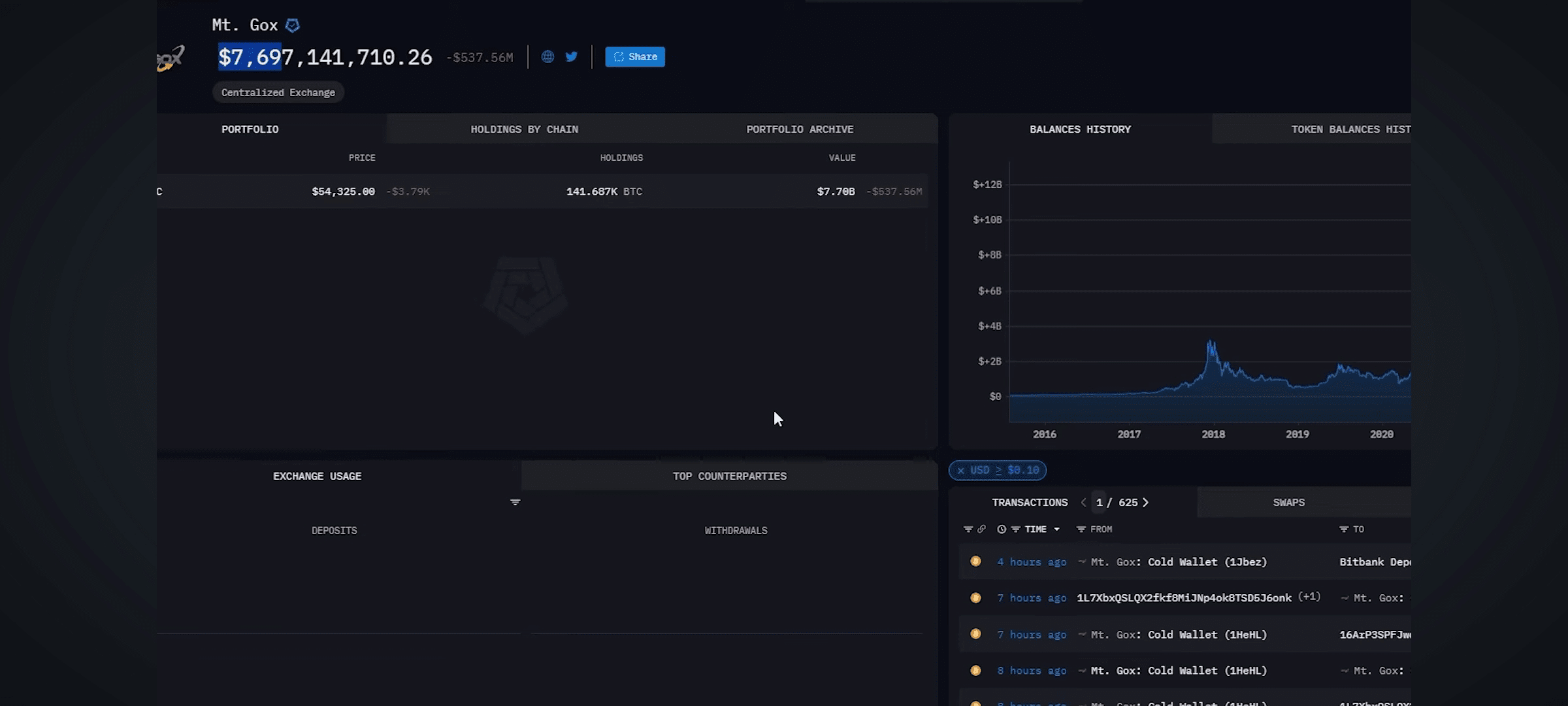This screenshot has width=1568, height=706.
Task: Open the FROM column filter icon
Action: pyautogui.click(x=1081, y=529)
